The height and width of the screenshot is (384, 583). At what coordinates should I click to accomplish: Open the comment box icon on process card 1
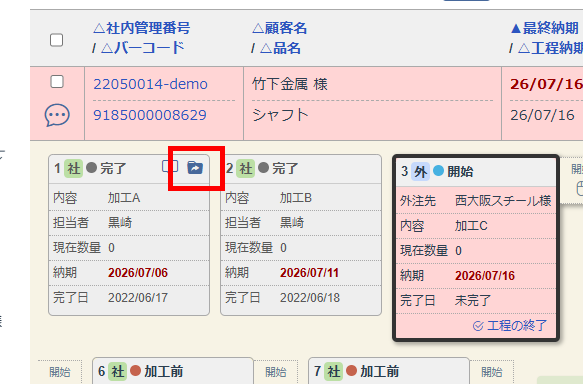coord(170,167)
